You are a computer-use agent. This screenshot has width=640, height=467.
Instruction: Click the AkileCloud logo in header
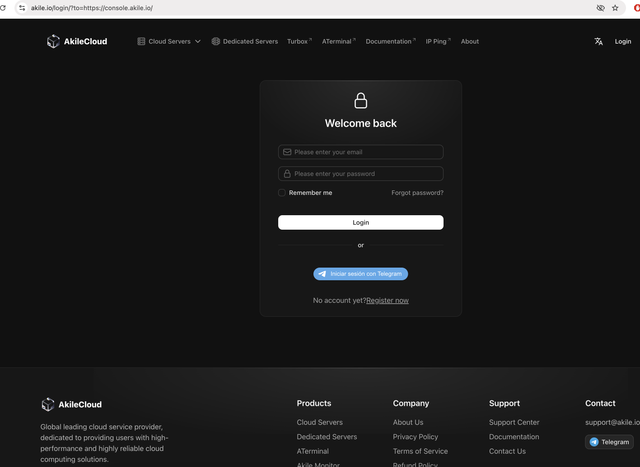coord(77,41)
